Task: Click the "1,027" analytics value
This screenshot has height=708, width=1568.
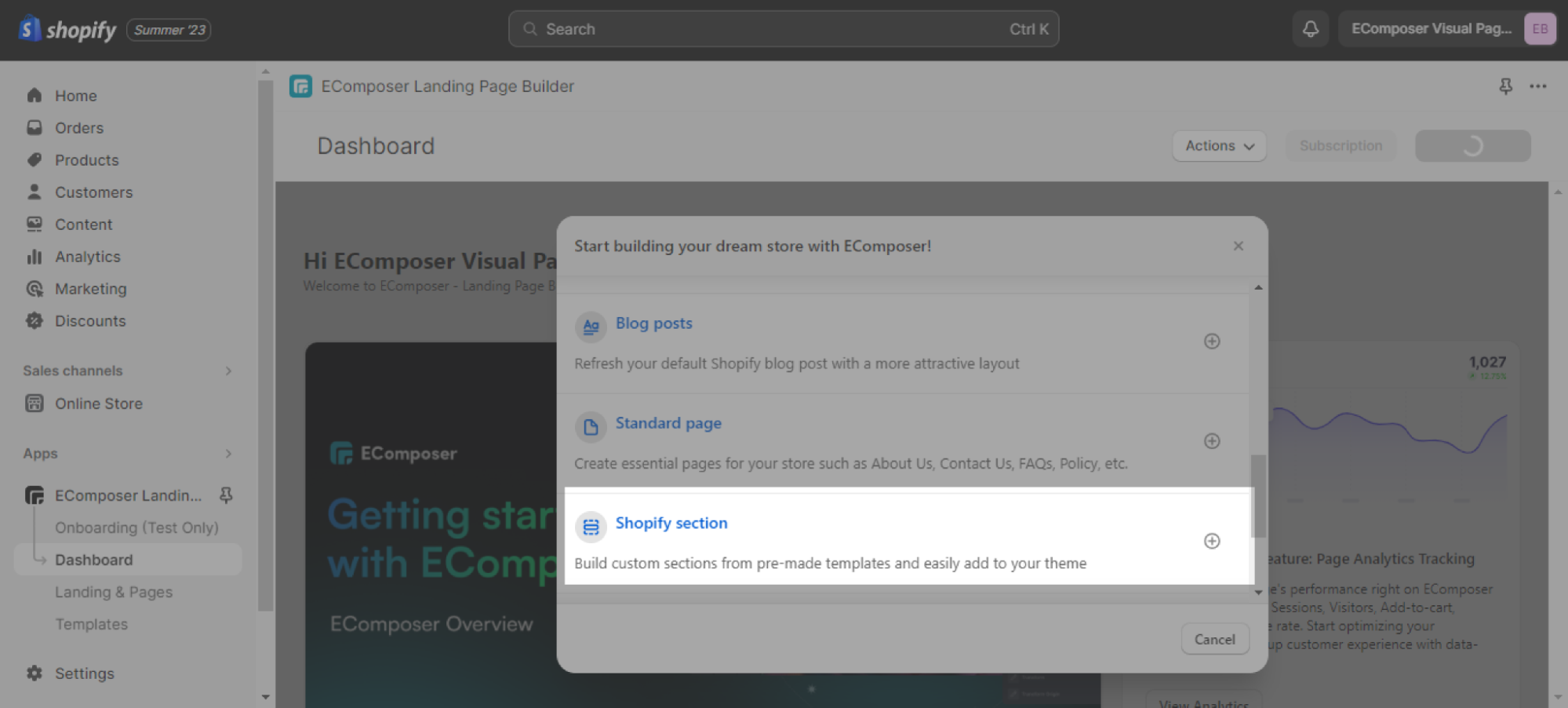Action: click(1487, 362)
